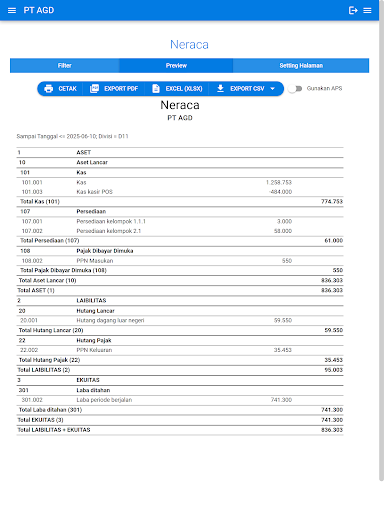Select Total Pajak Dibayar Dimuka (108)

pyautogui.click(x=180, y=270)
